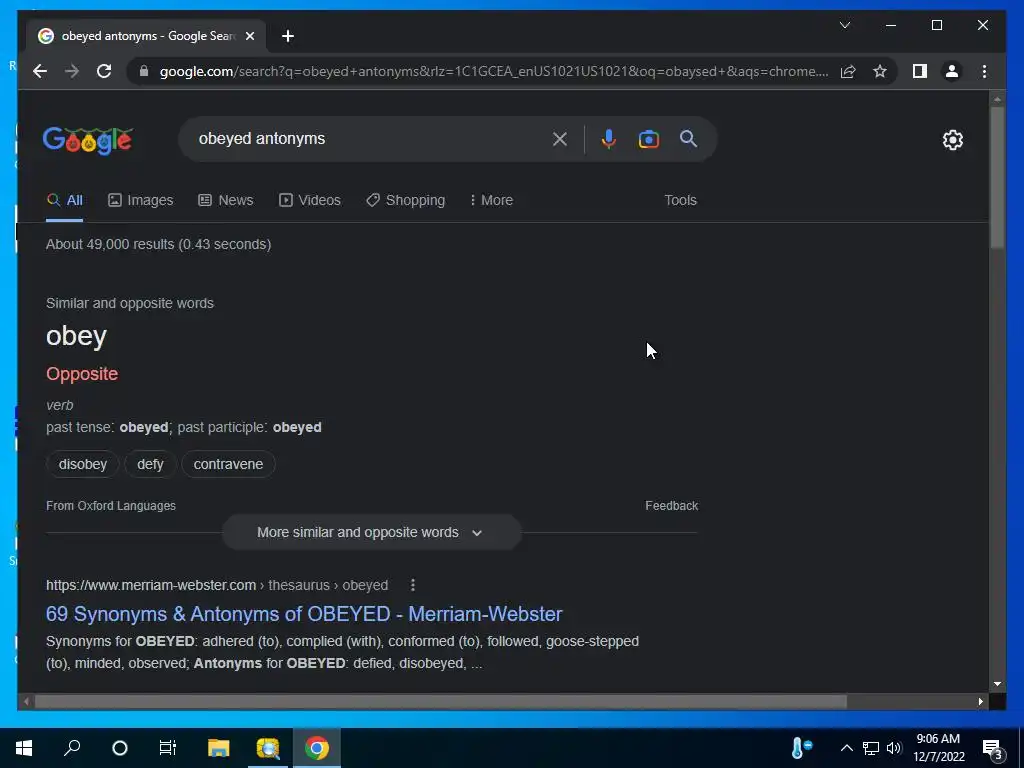Click the red 'Opposite' heading
Image resolution: width=1024 pixels, height=768 pixels.
click(x=82, y=374)
